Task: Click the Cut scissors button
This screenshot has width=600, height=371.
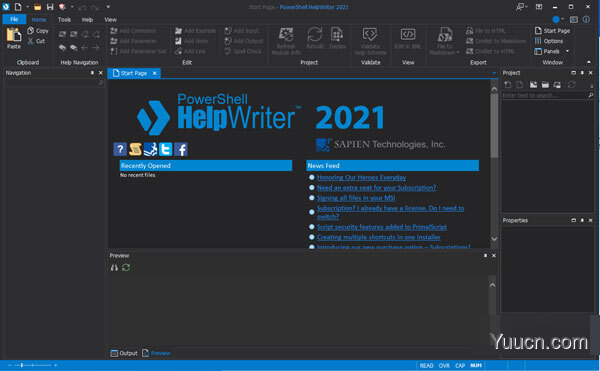Action: coord(36,41)
